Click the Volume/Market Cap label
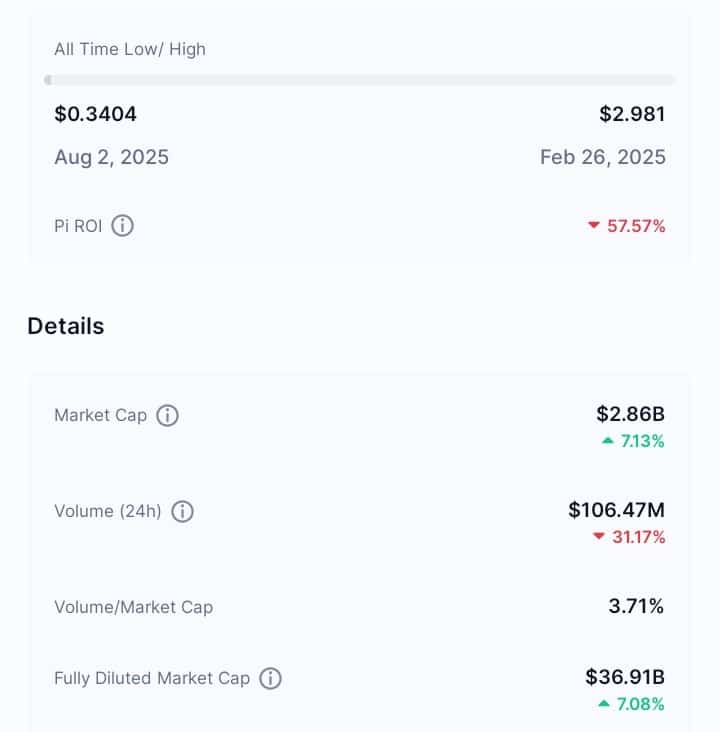Image resolution: width=720 pixels, height=732 pixels. click(134, 607)
